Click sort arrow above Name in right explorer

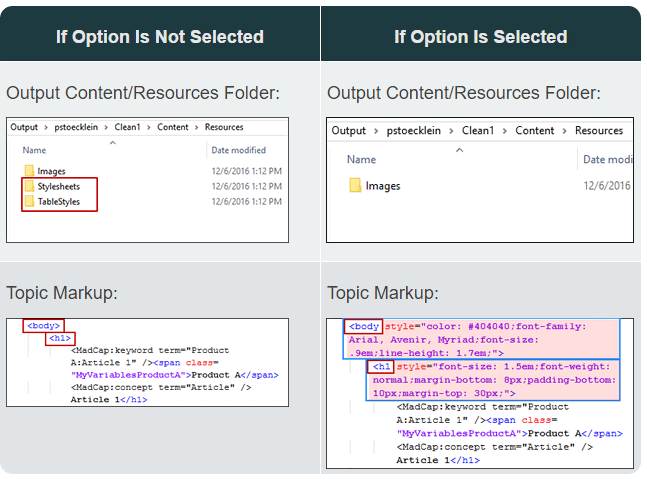pos(459,150)
